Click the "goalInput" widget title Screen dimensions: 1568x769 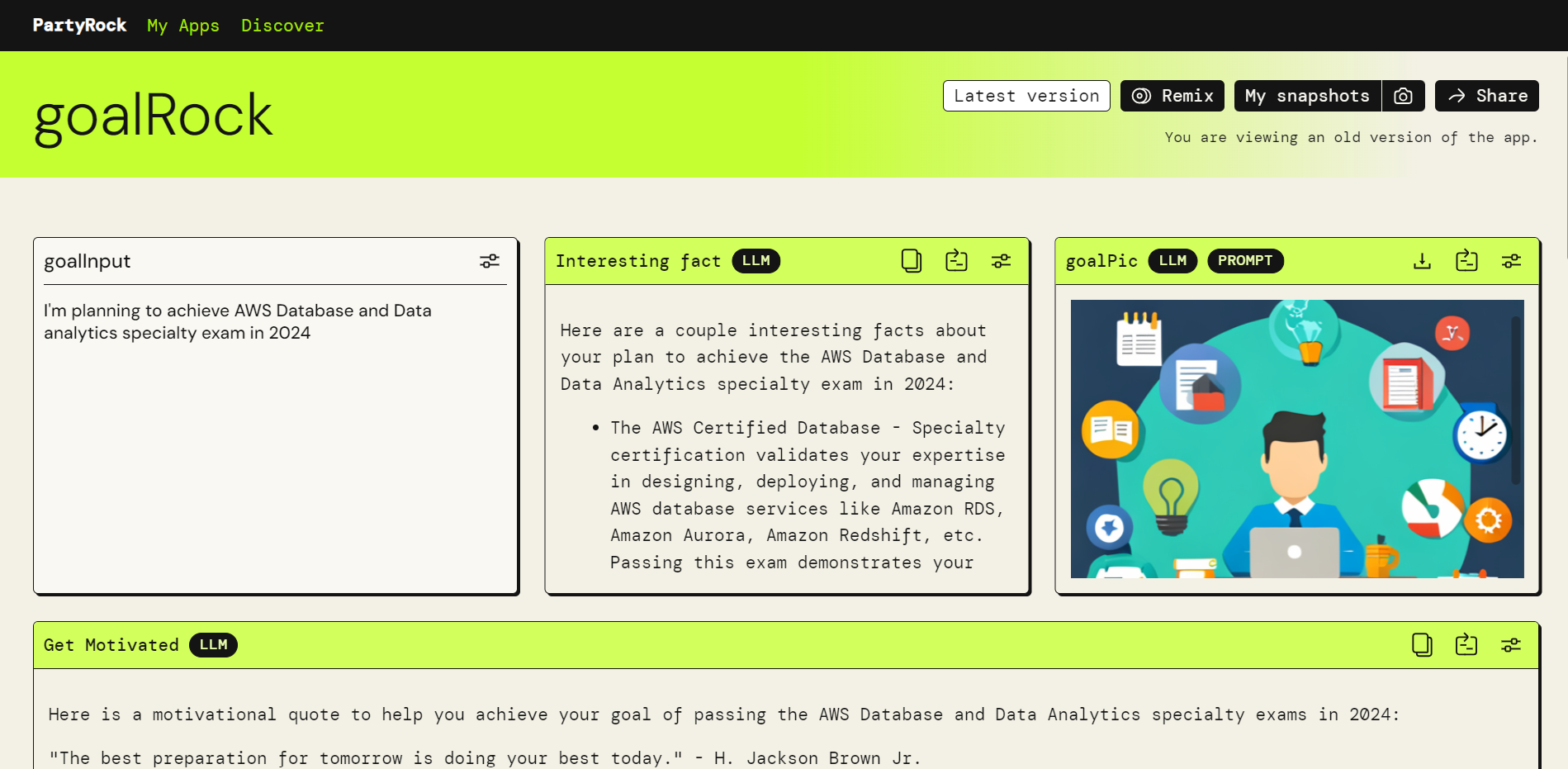coord(88,261)
